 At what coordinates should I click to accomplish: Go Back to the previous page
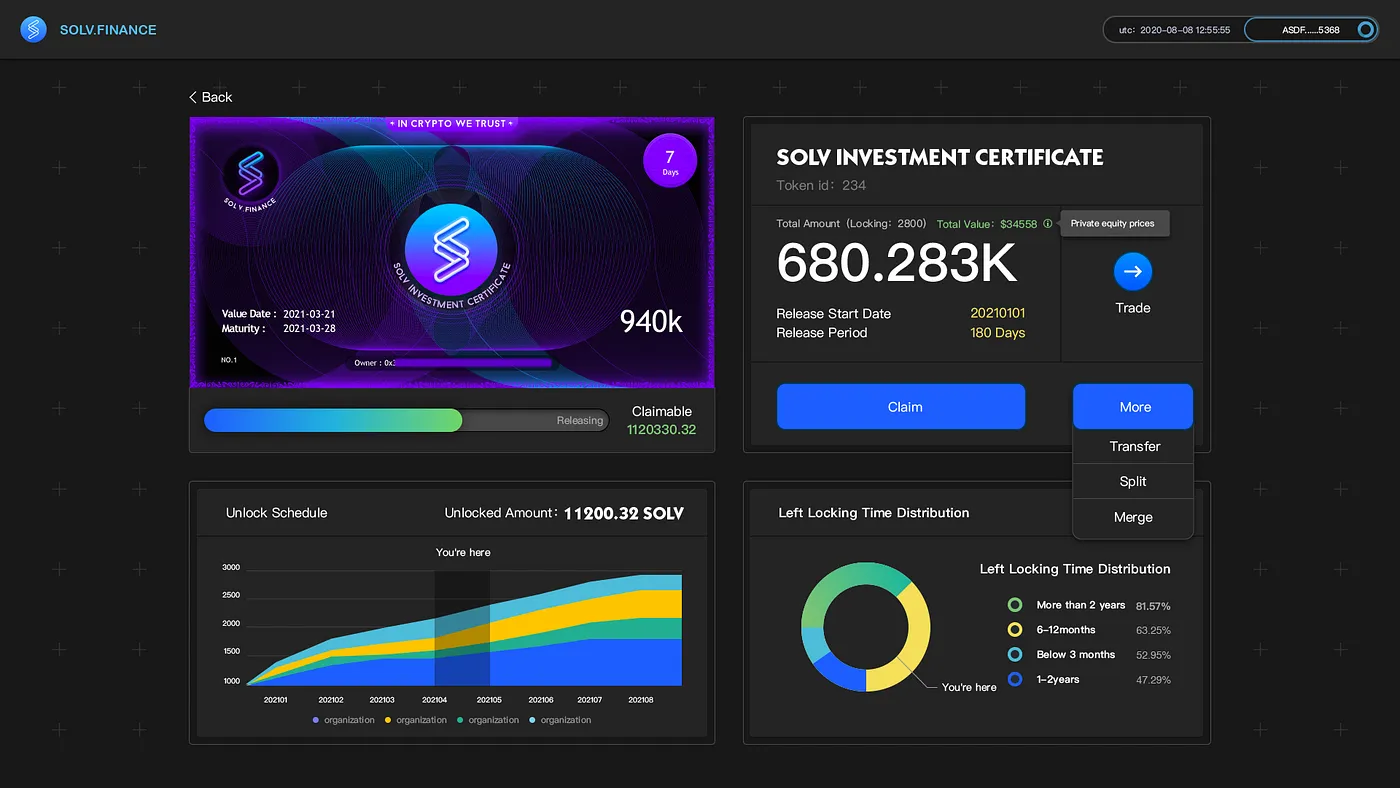tap(210, 97)
